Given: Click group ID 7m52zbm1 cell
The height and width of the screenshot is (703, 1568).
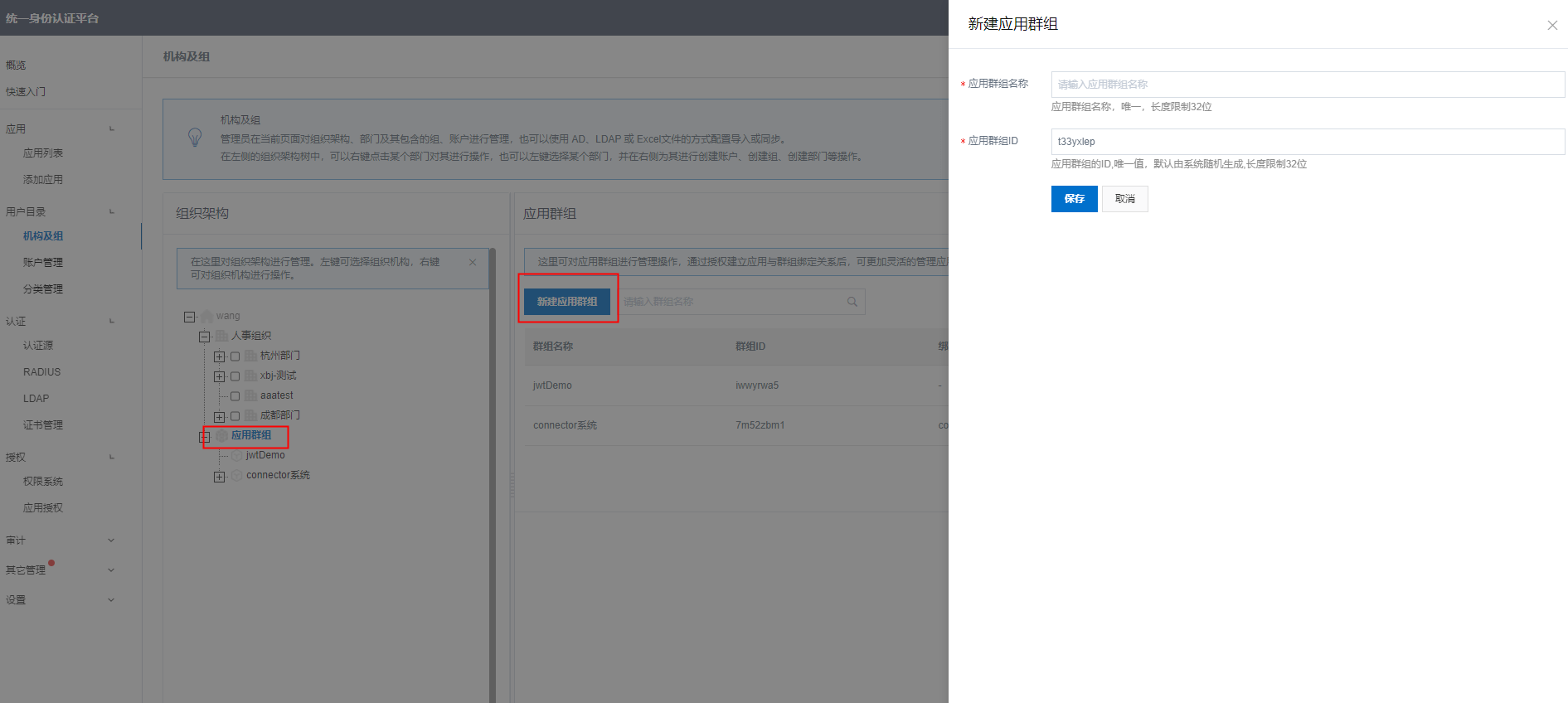Looking at the screenshot, I should (760, 425).
